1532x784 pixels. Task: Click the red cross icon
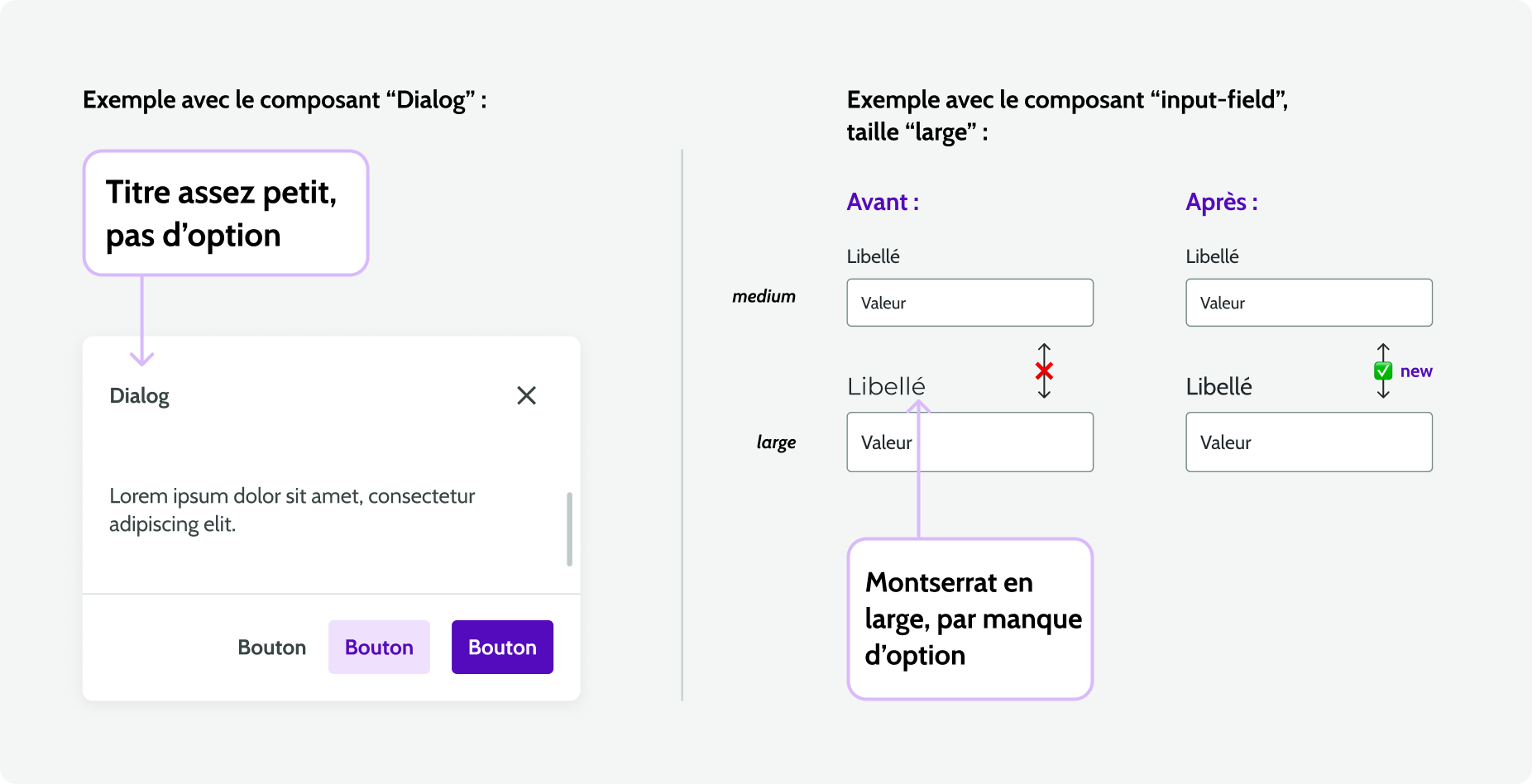pos(1044,370)
